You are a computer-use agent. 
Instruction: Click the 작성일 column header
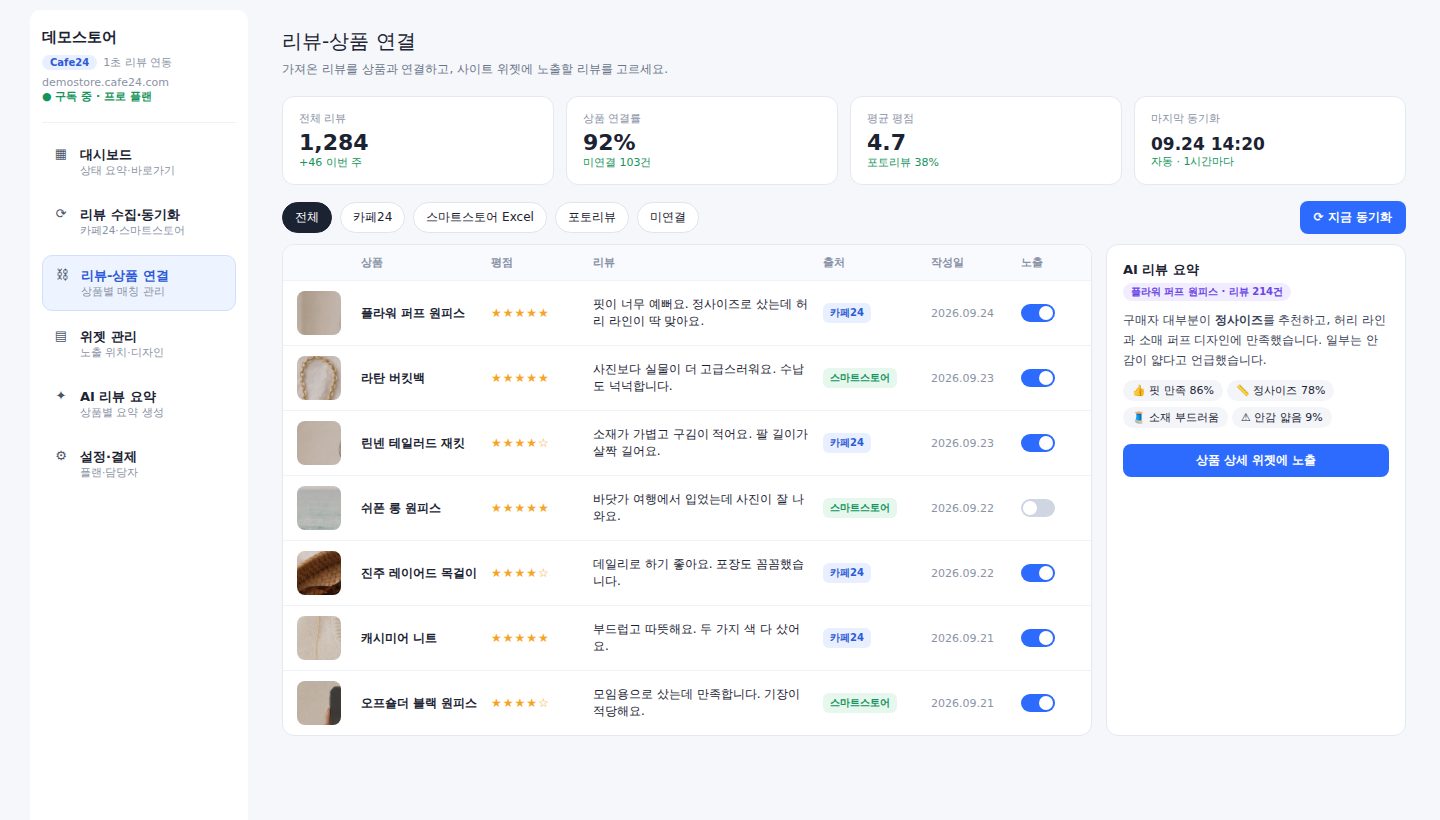point(947,263)
